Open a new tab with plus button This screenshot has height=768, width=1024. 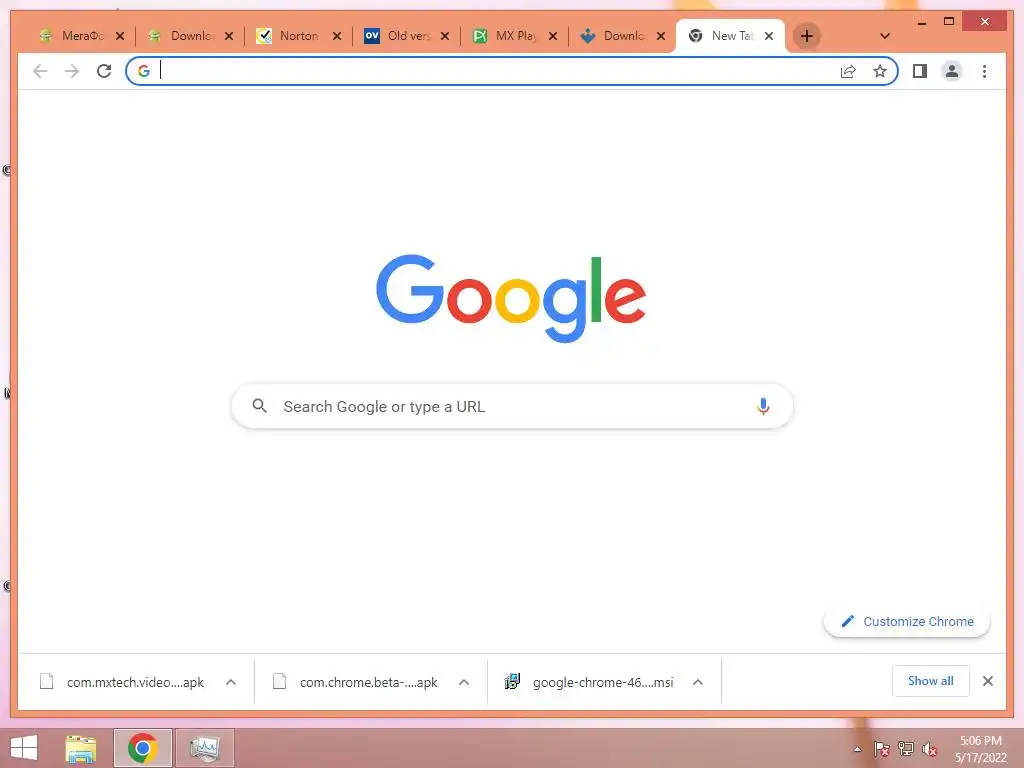coord(807,36)
